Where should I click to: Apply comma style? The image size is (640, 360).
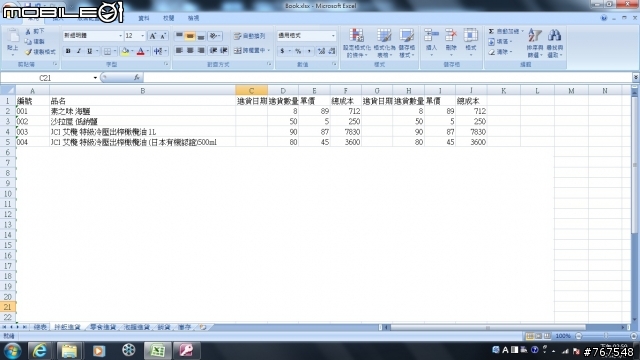coord(309,51)
